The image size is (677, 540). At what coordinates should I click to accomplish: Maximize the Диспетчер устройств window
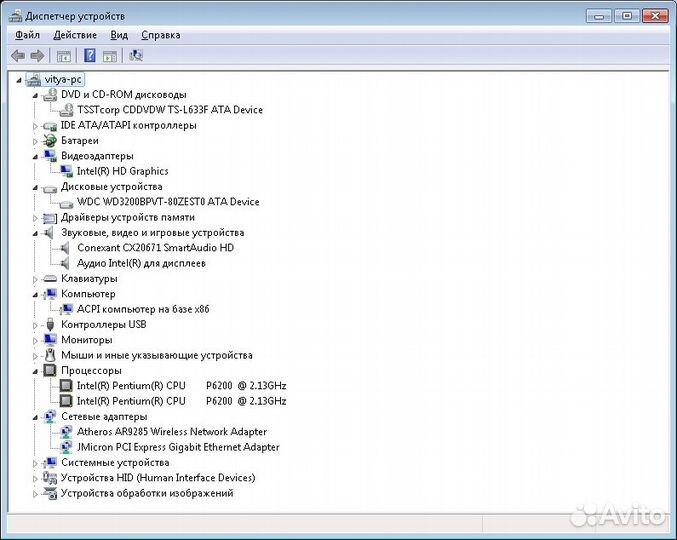(627, 16)
